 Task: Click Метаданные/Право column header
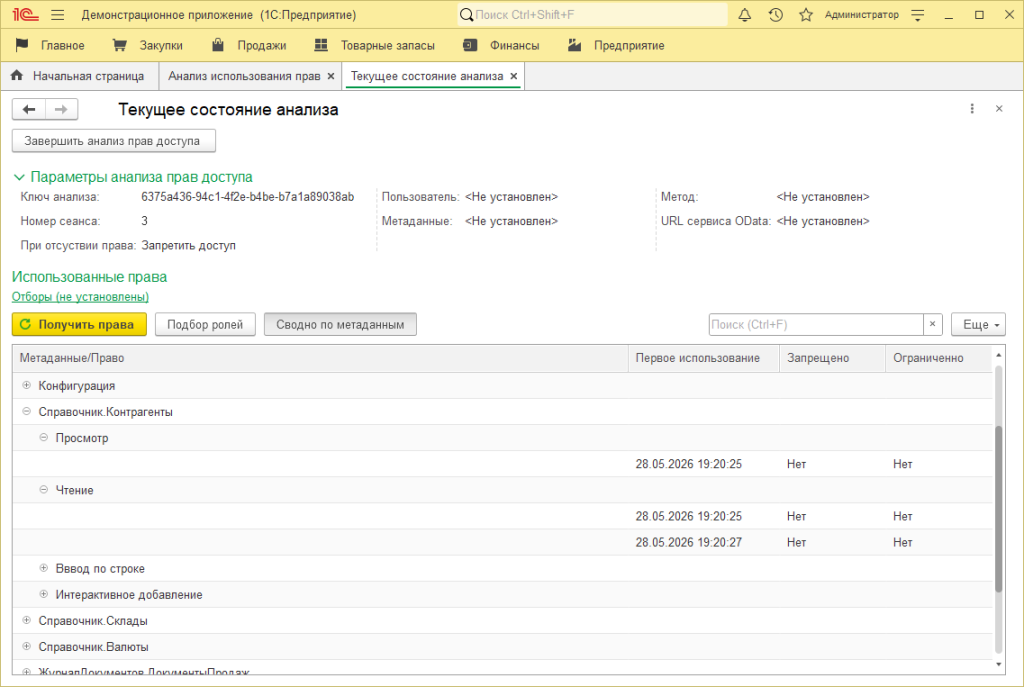[x=320, y=358]
